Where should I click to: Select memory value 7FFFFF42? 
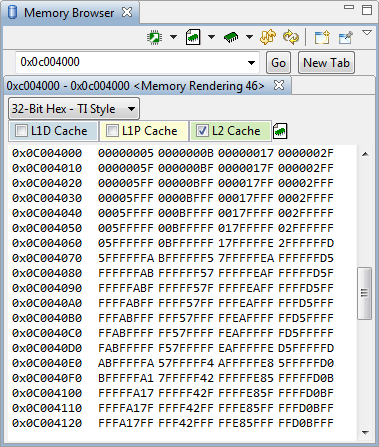pyautogui.click(x=186, y=378)
